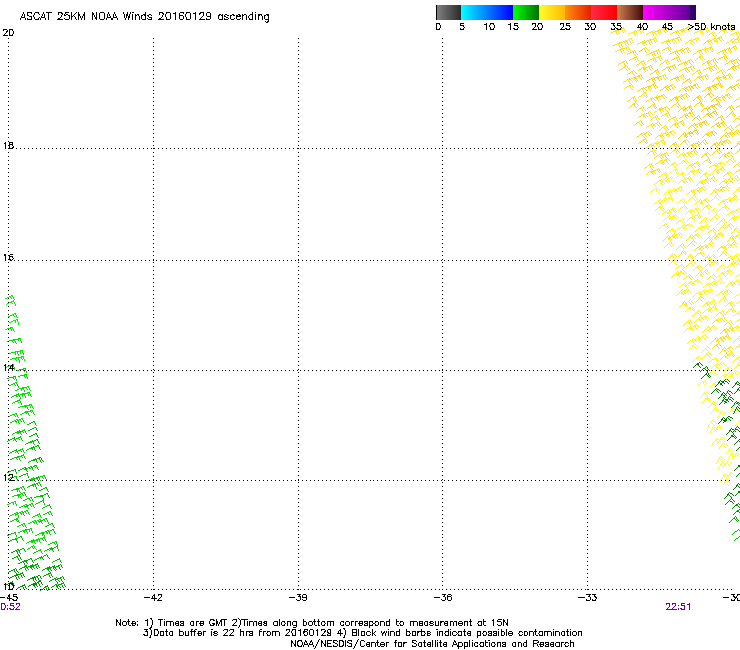Click longitude label '-45'
The image size is (740, 650).
(9, 598)
